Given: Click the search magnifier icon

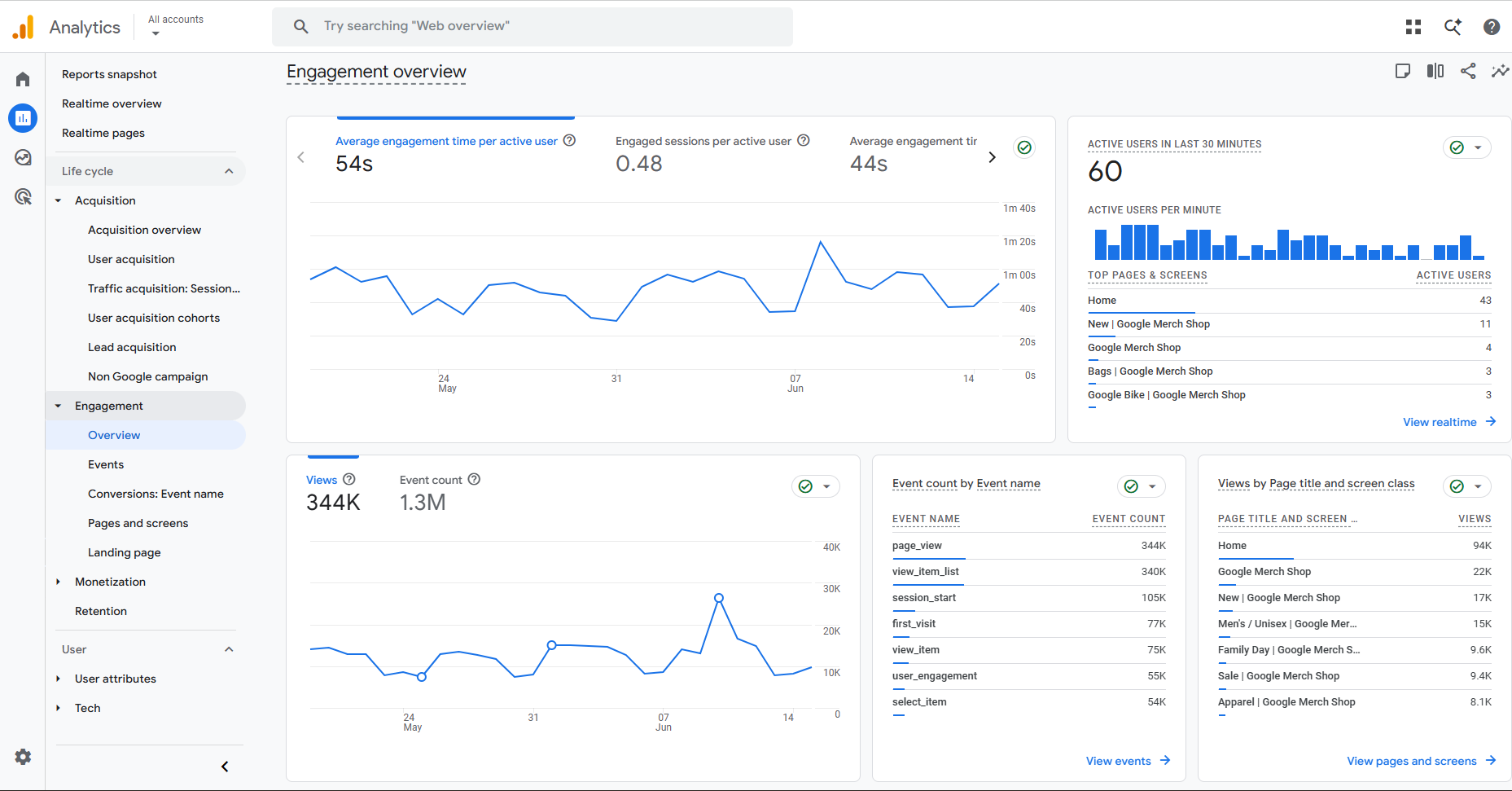Looking at the screenshot, I should (x=300, y=26).
